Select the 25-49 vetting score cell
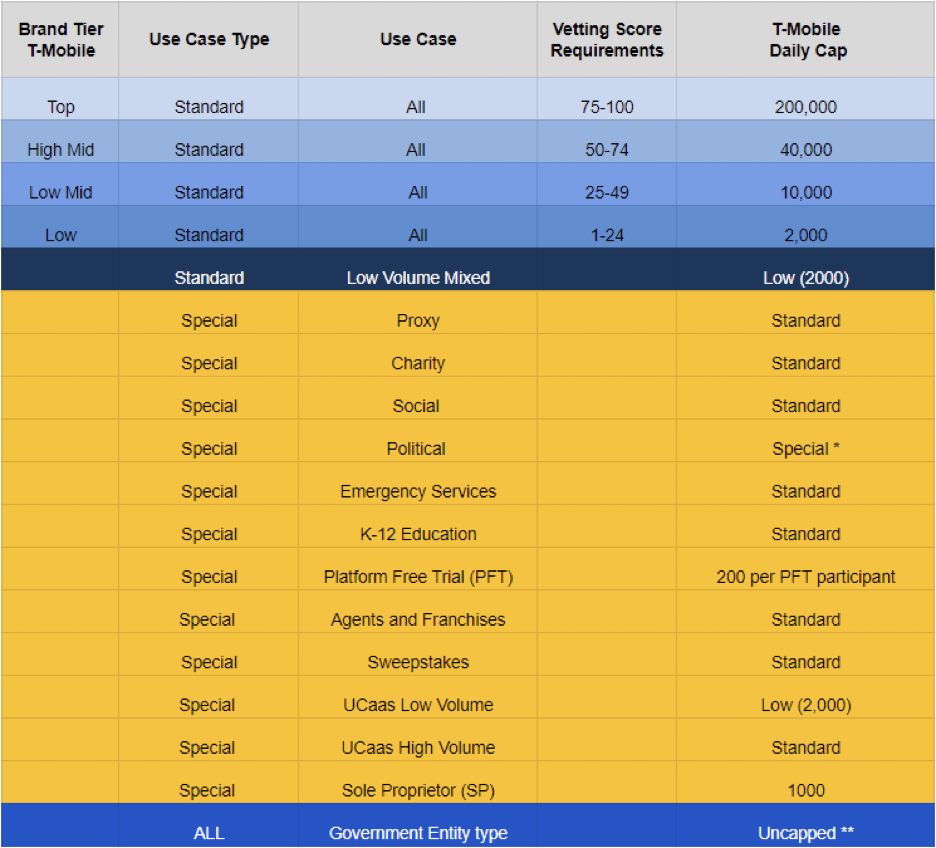936x848 pixels. point(606,192)
